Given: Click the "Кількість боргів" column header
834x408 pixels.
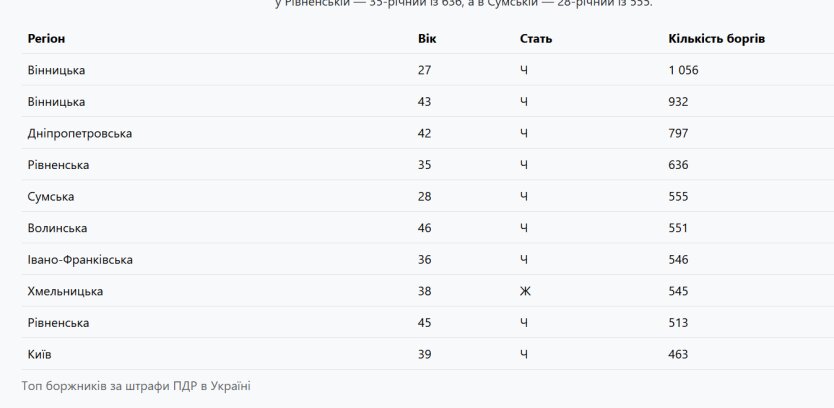Looking at the screenshot, I should coord(716,39).
